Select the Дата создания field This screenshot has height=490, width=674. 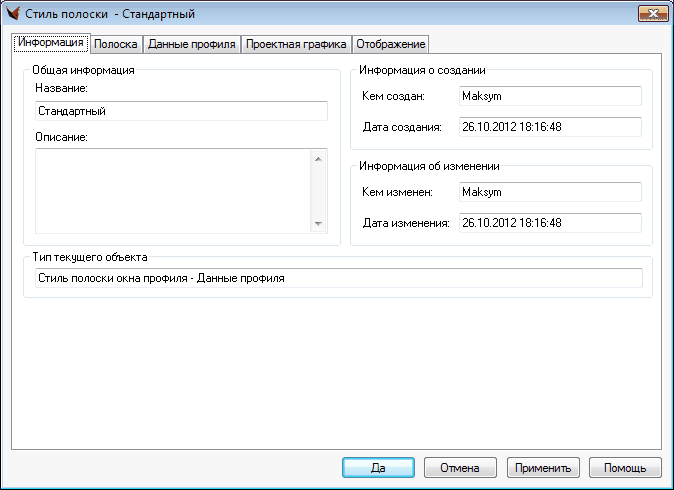pyautogui.click(x=548, y=127)
